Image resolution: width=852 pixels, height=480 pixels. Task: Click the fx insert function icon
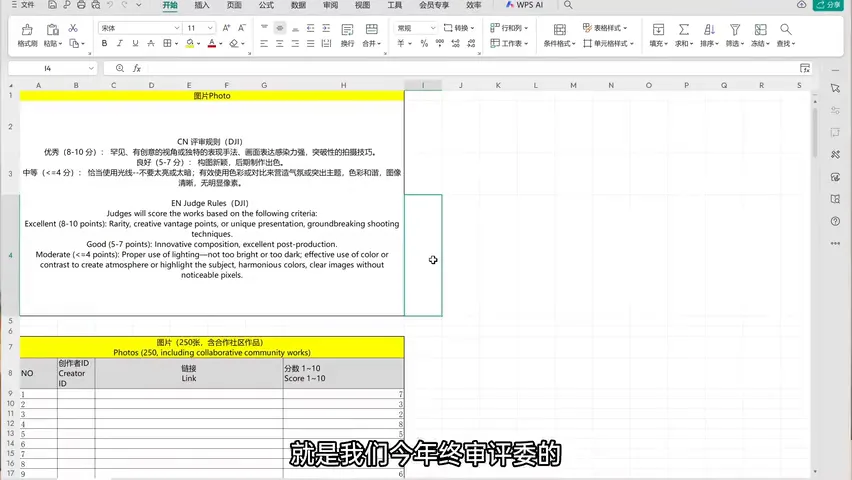[x=137, y=68]
